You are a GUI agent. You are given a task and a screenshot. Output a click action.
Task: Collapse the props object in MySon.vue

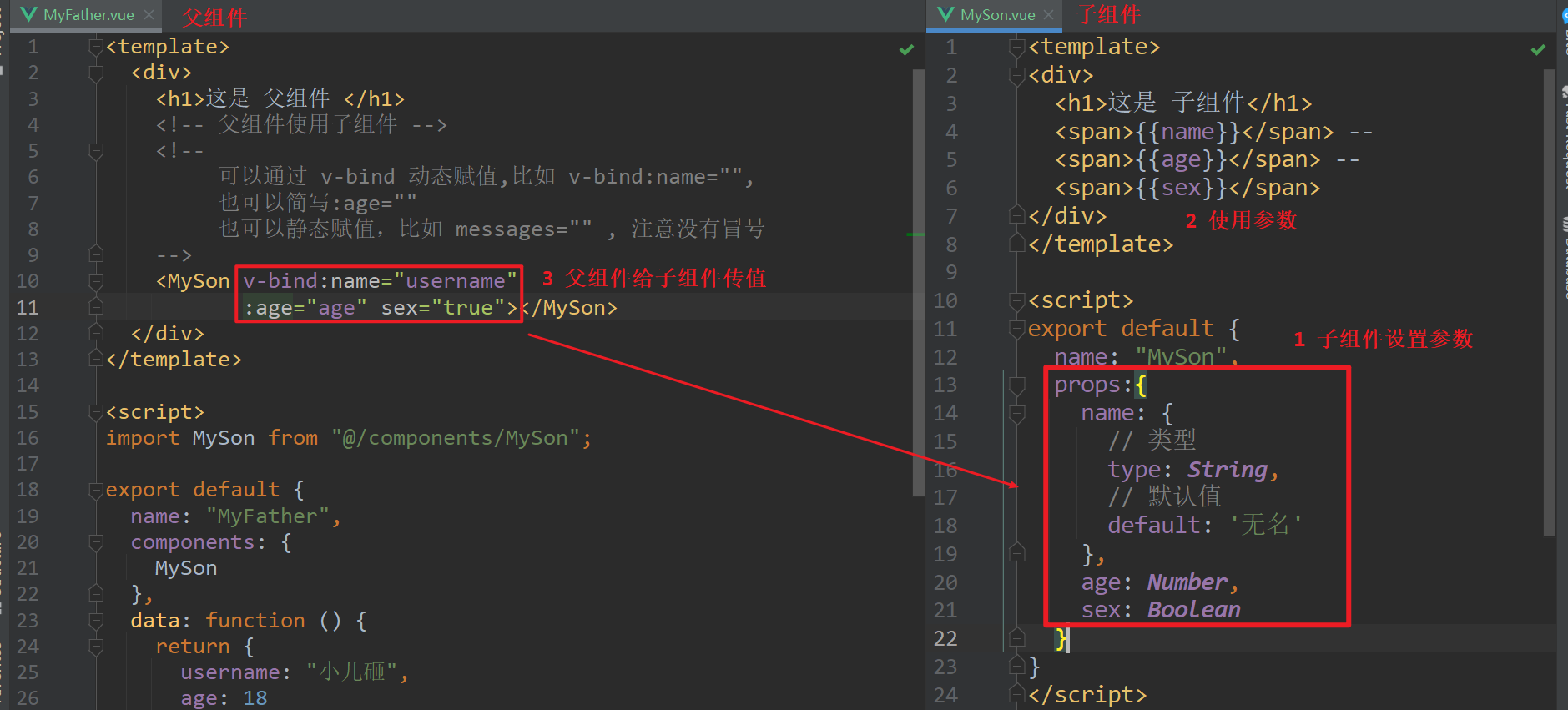pos(1016,385)
